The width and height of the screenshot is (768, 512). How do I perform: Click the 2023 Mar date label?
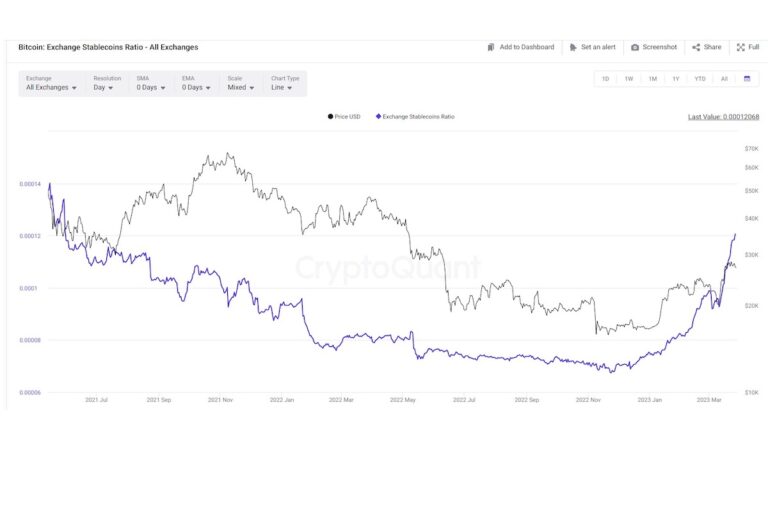(709, 400)
